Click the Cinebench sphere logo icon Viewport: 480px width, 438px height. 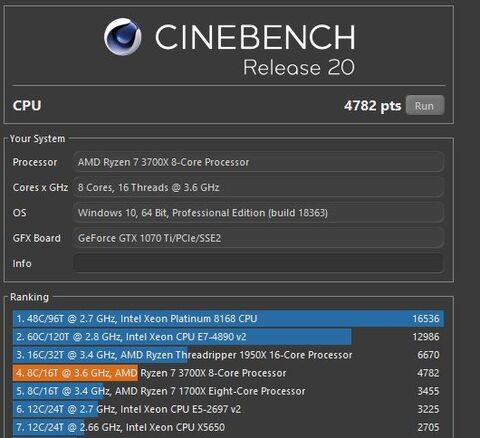click(123, 37)
